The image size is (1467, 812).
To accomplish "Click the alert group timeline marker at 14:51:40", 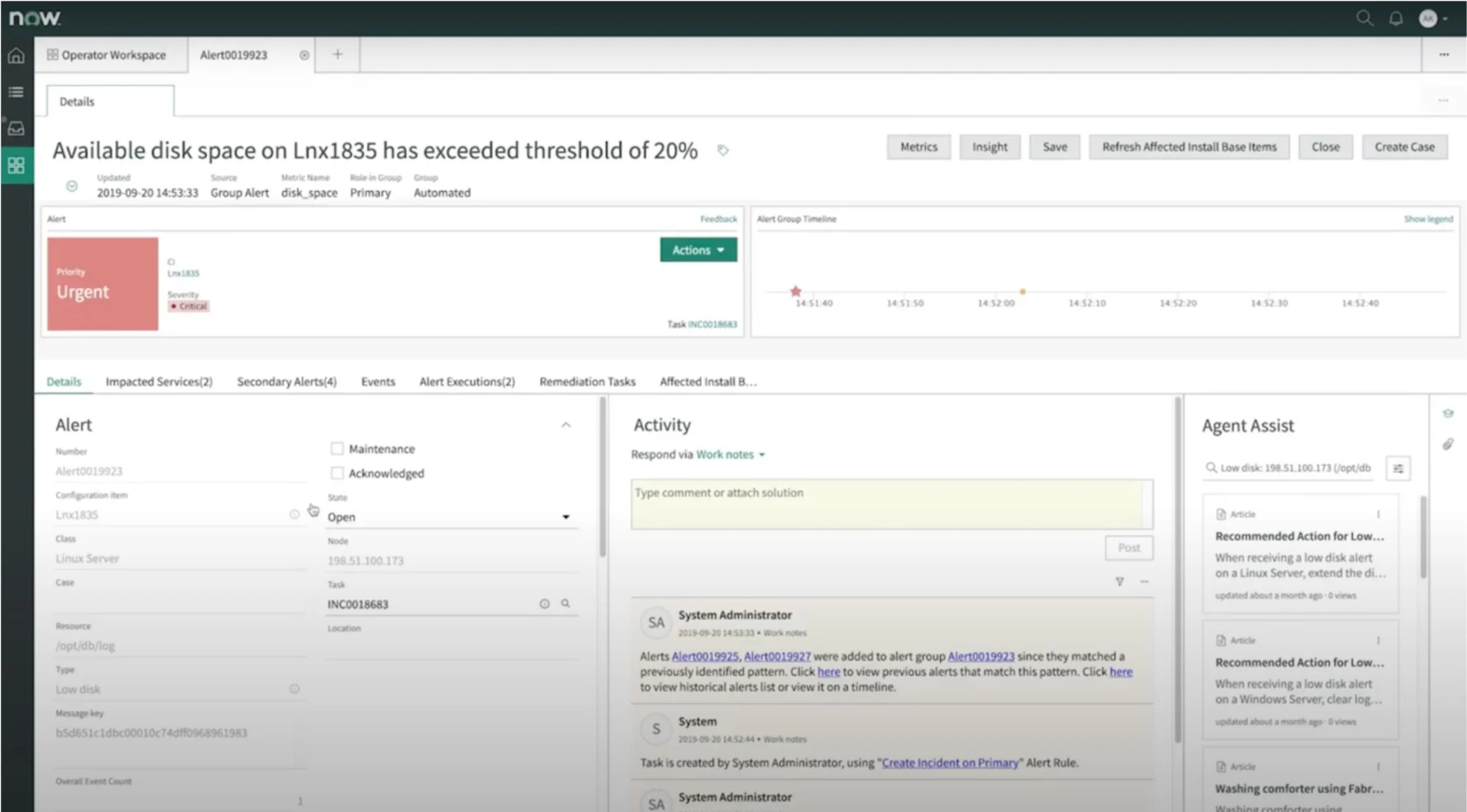I will (796, 290).
